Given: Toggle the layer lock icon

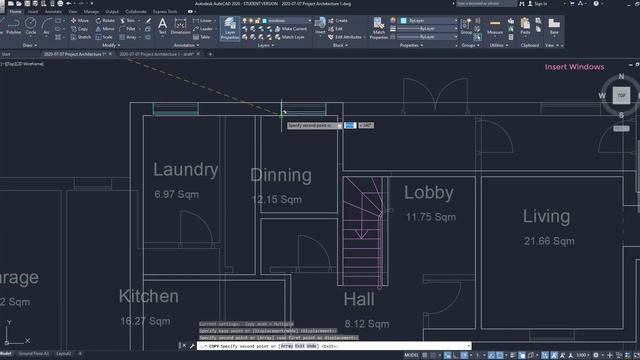Looking at the screenshot, I should (x=257, y=20).
